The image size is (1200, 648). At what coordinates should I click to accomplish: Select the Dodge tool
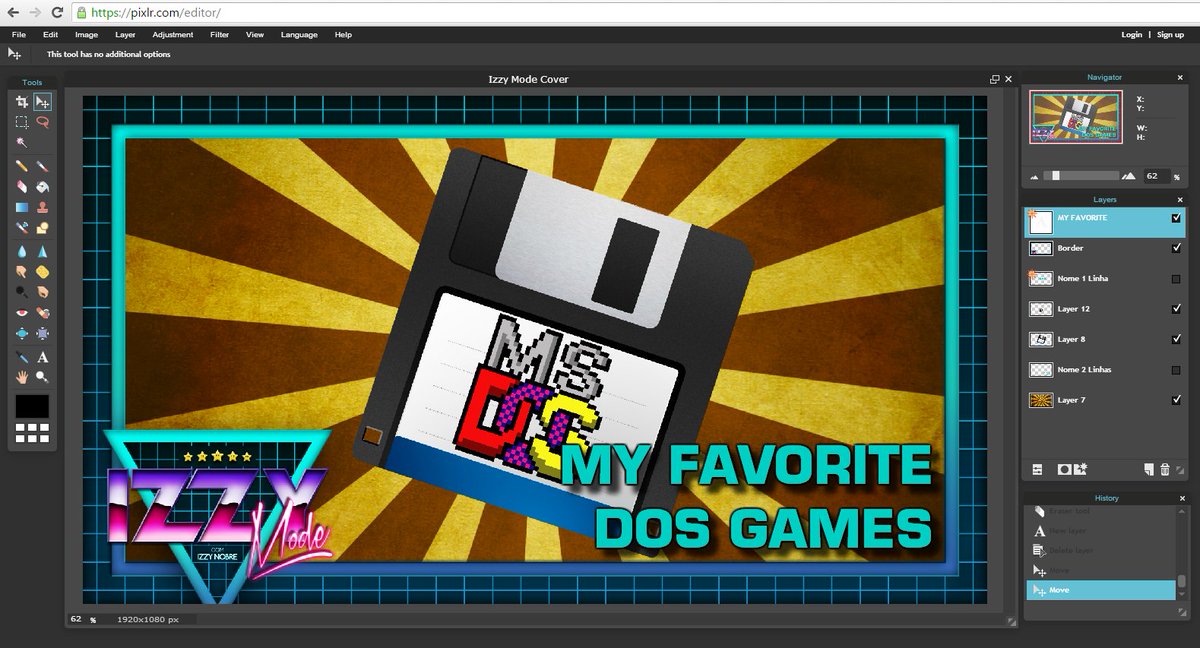21,292
